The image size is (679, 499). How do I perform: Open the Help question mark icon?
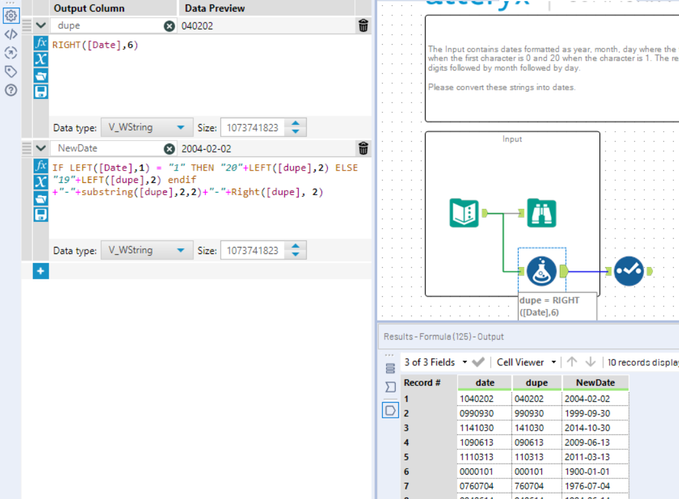click(11, 90)
